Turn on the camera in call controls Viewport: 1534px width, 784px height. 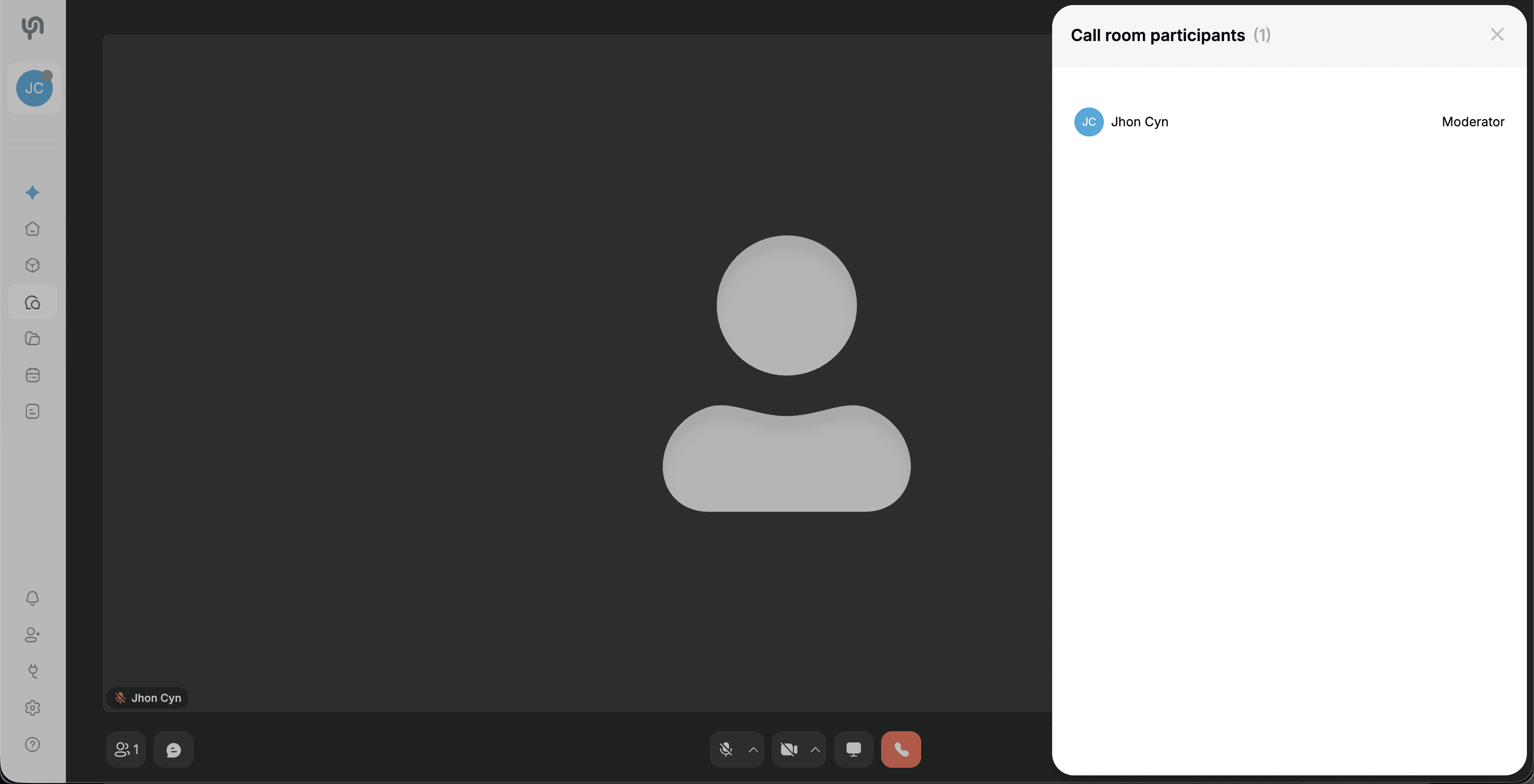coord(788,750)
